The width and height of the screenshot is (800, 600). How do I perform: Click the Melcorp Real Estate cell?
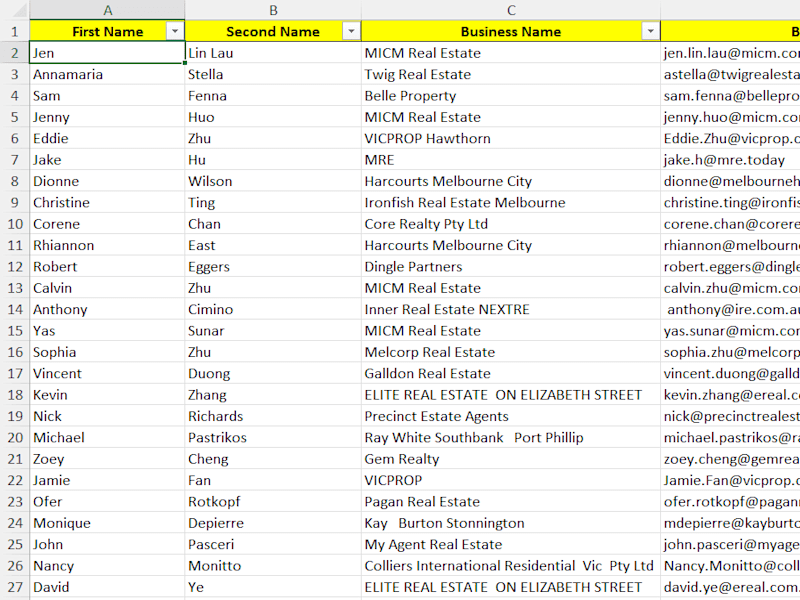coord(511,352)
